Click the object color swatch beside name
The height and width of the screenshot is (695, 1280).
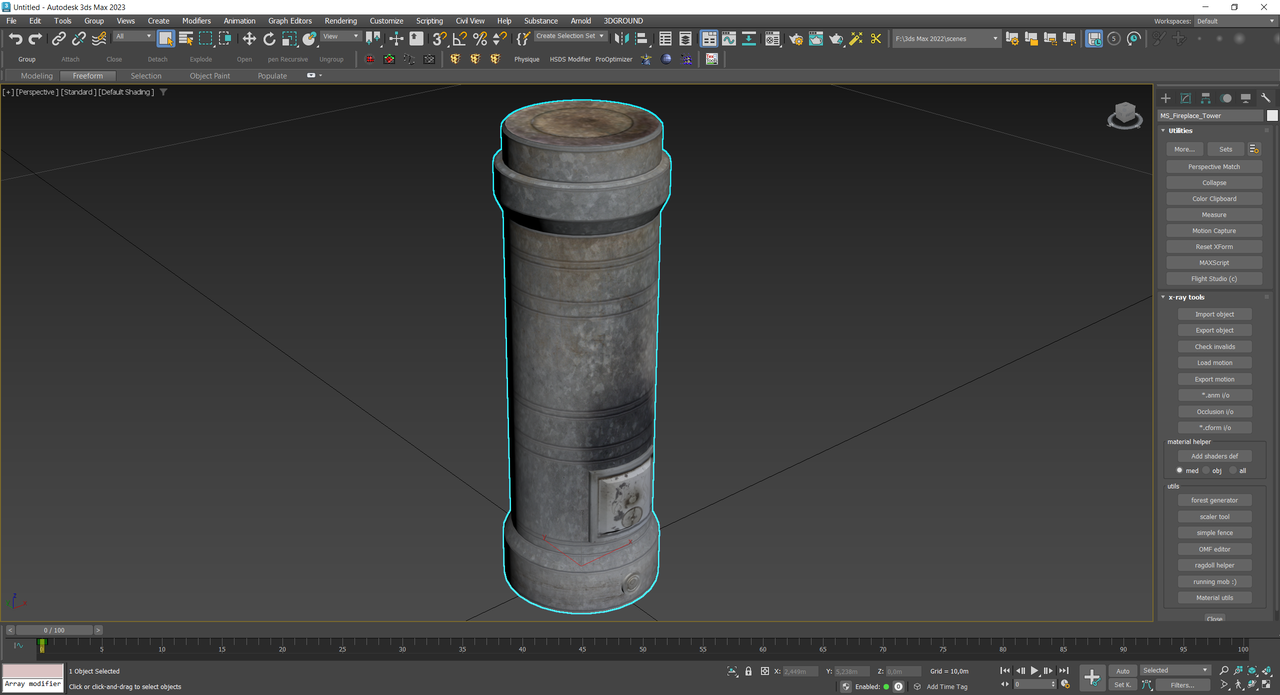[x=1272, y=116]
